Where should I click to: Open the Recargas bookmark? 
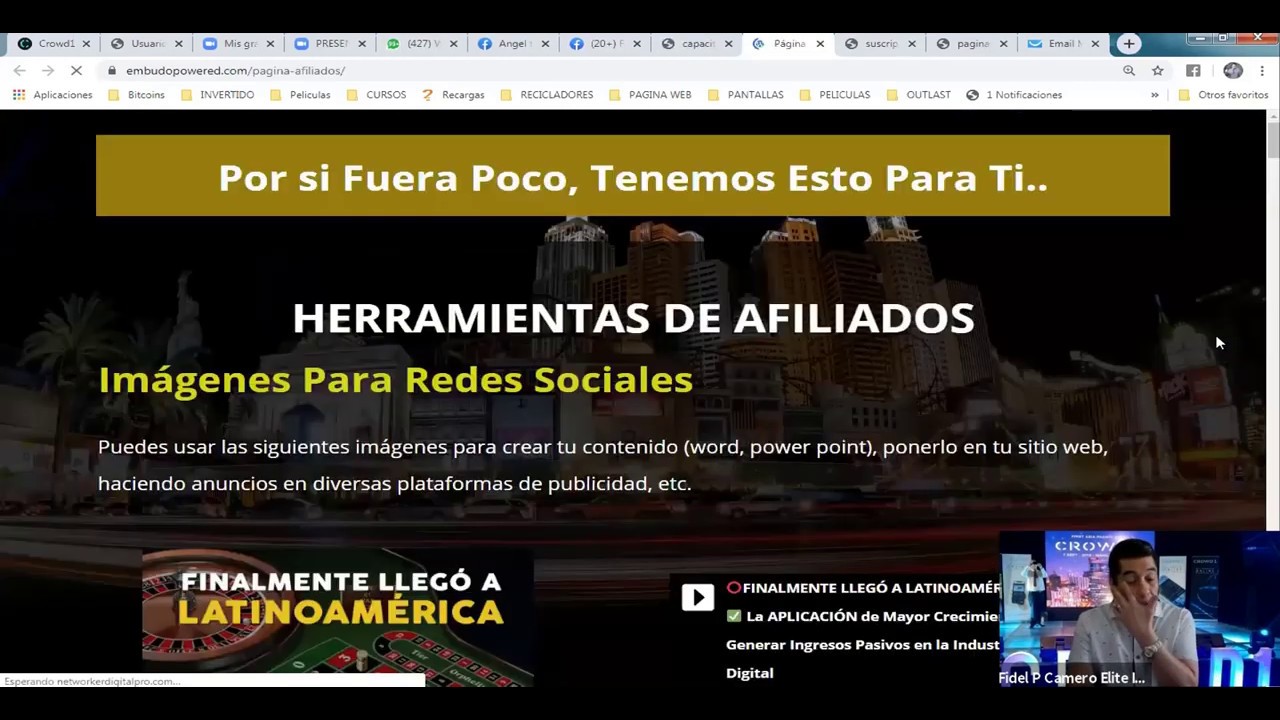453,95
